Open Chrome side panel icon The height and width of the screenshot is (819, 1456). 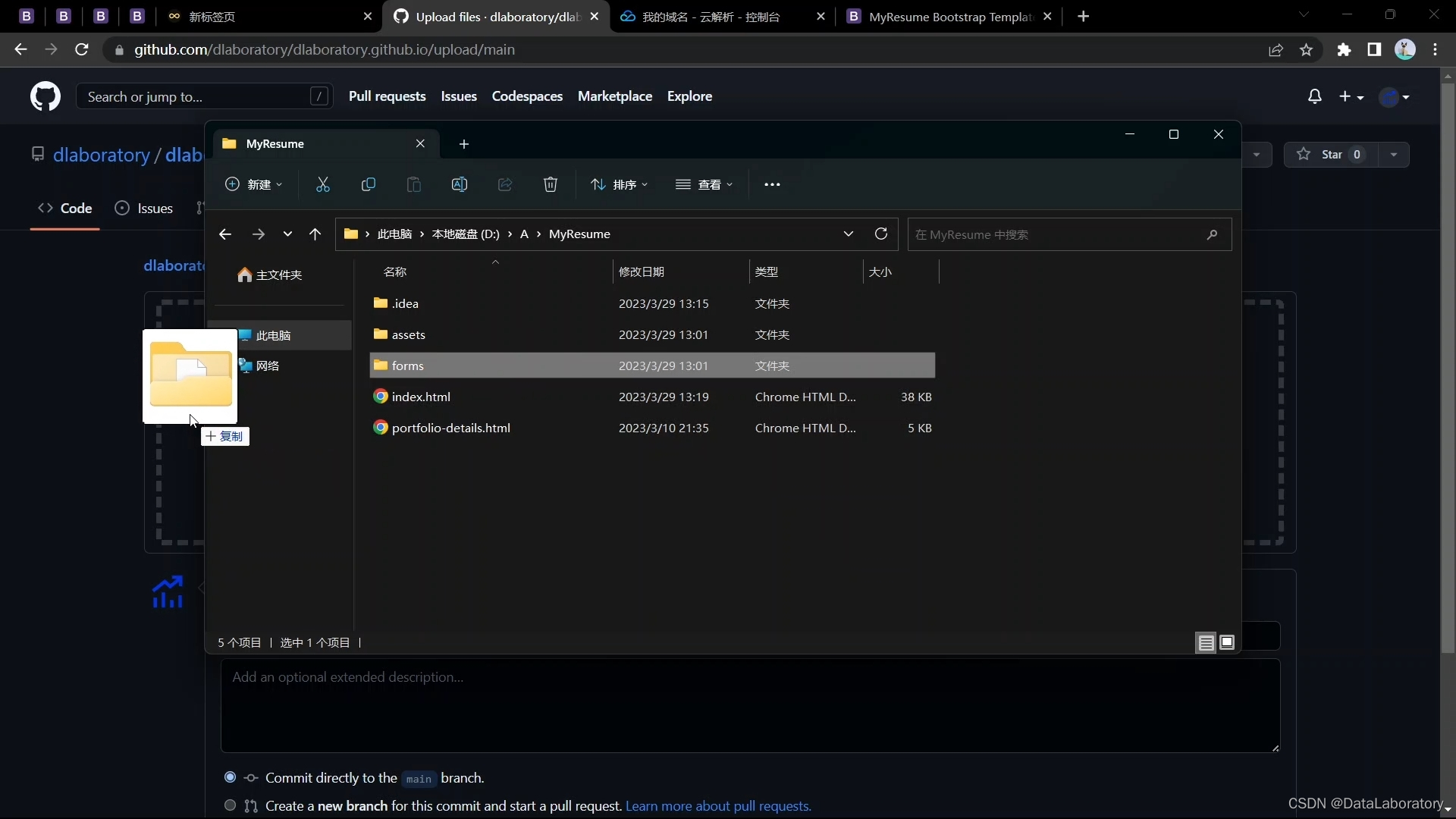click(x=1374, y=49)
